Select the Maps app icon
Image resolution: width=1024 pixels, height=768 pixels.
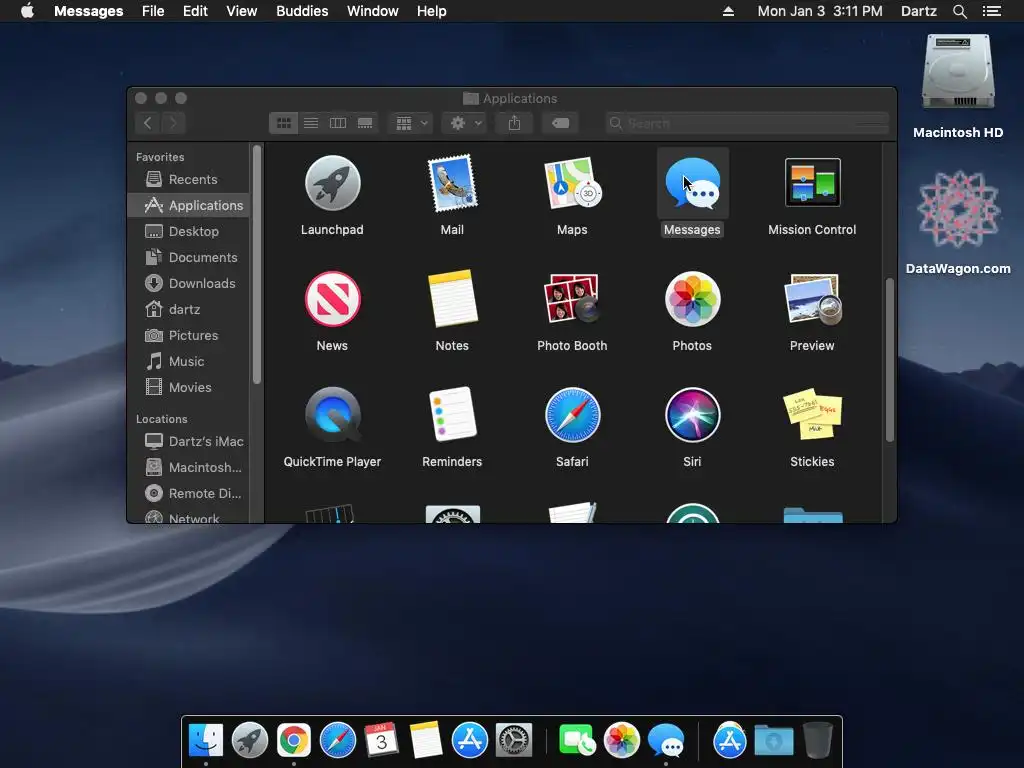click(x=572, y=184)
